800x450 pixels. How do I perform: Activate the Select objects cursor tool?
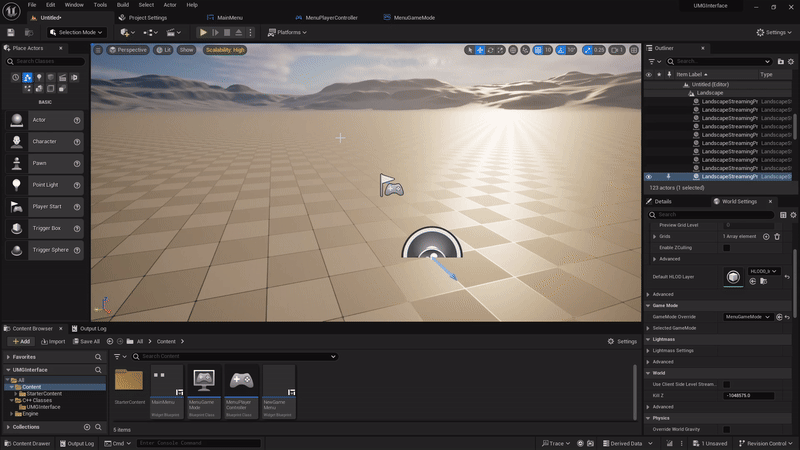(470, 50)
